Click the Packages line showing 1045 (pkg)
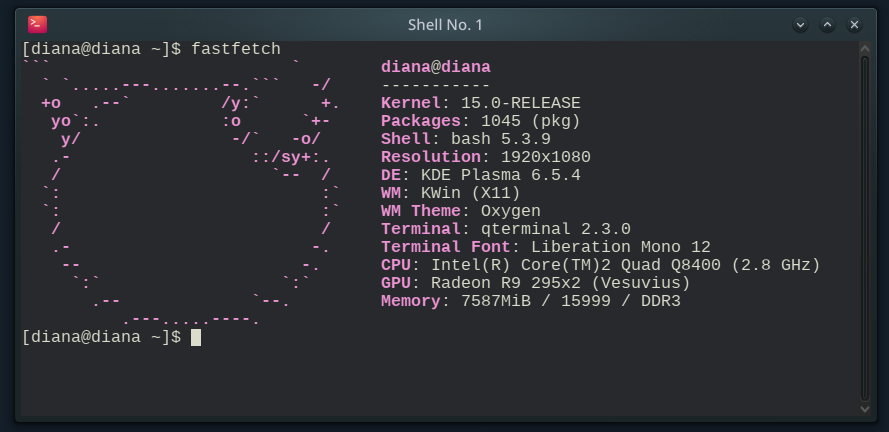 point(480,121)
